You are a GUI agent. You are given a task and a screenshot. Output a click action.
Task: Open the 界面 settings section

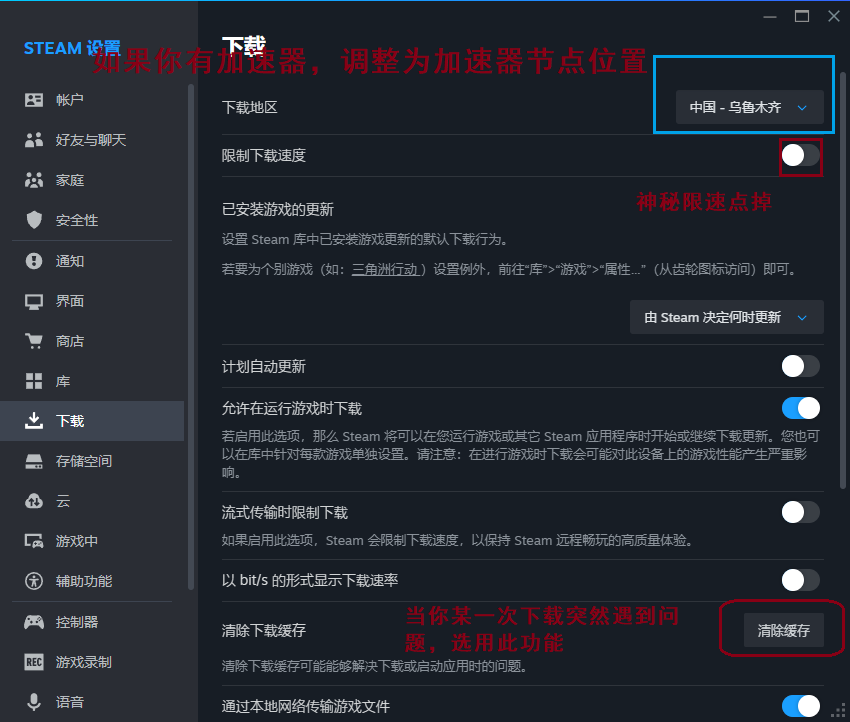tap(92, 301)
